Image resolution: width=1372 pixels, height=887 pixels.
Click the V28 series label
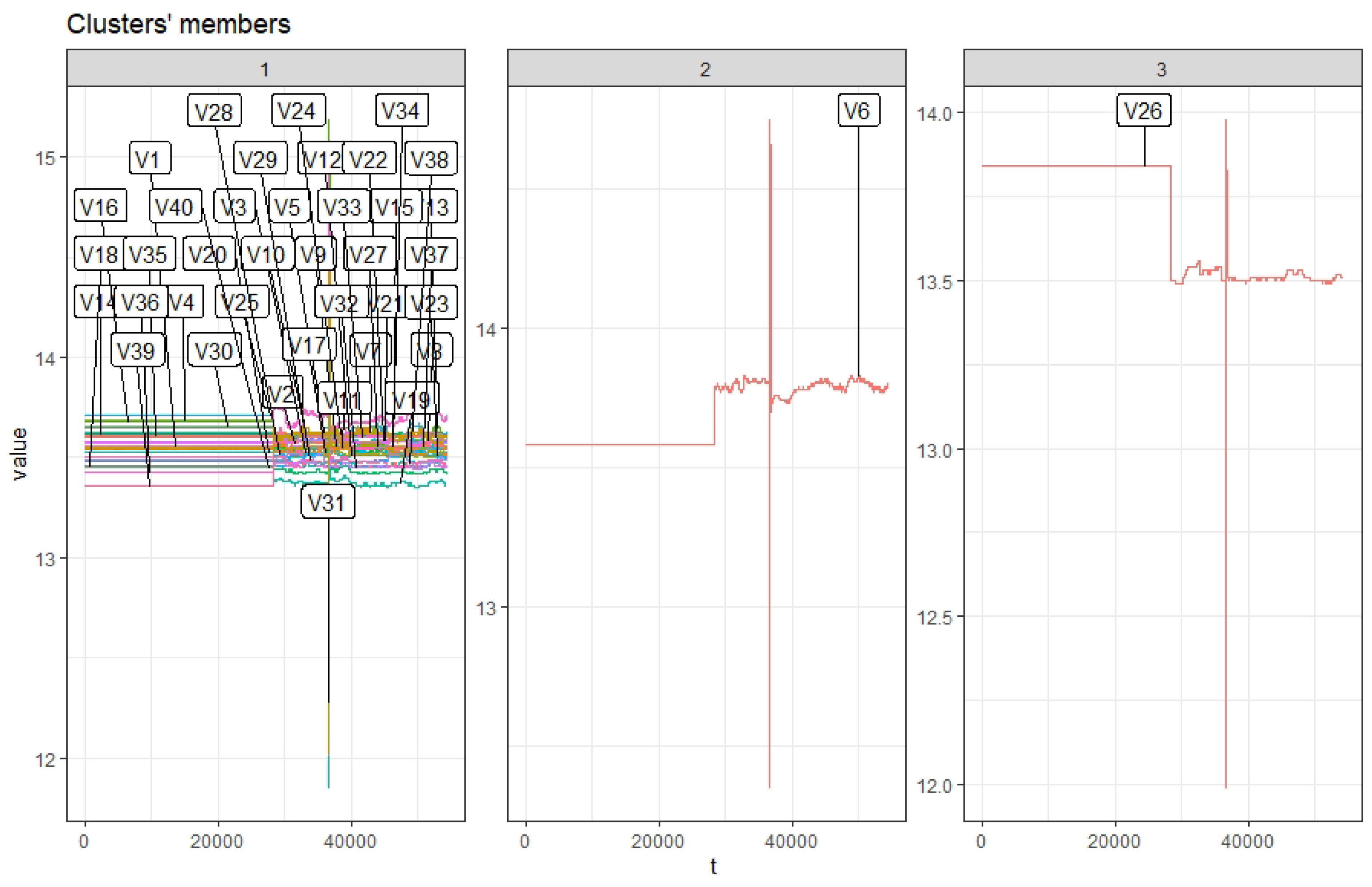click(x=214, y=110)
